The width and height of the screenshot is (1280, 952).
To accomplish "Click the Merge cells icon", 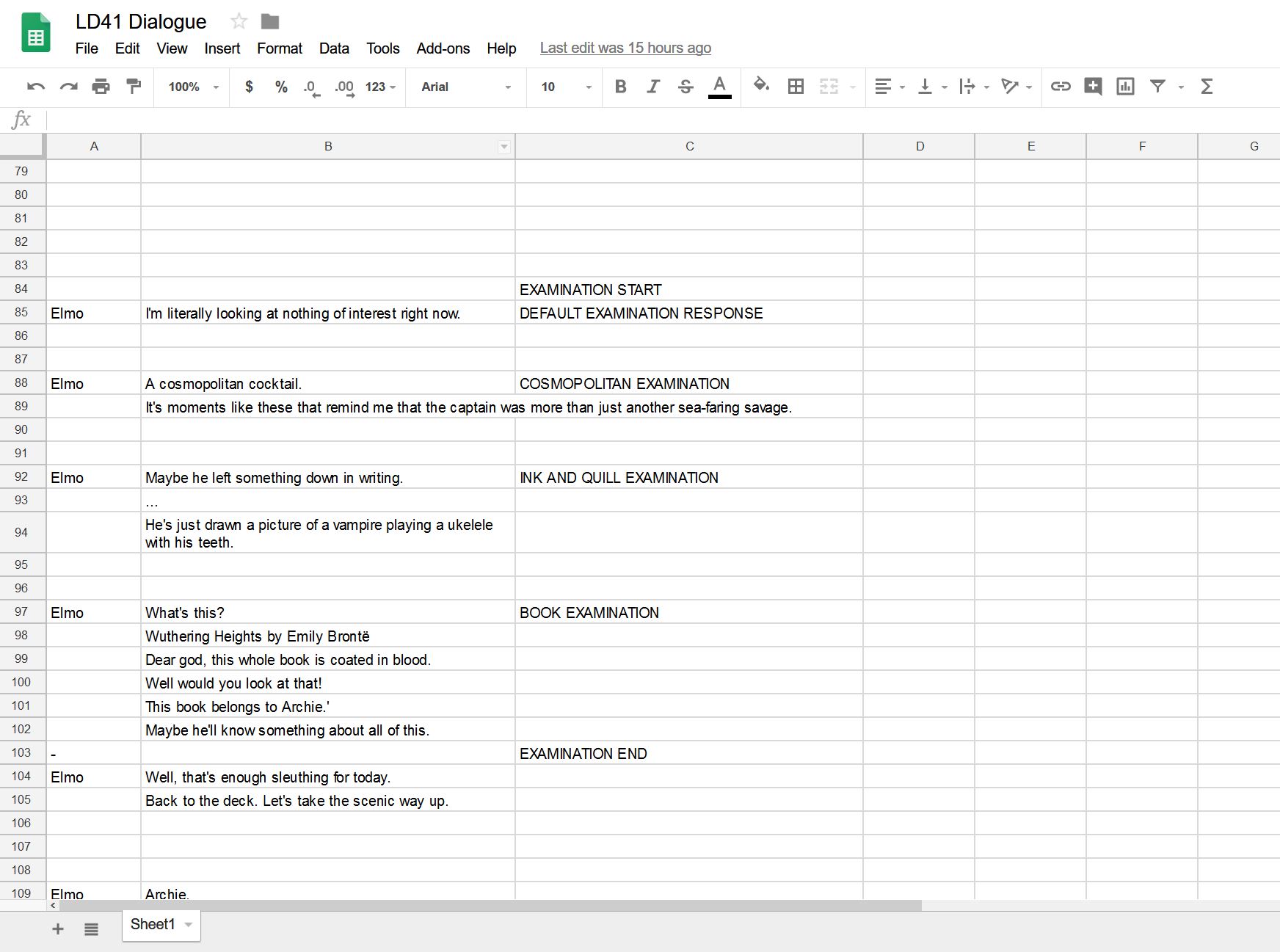I will [x=829, y=87].
